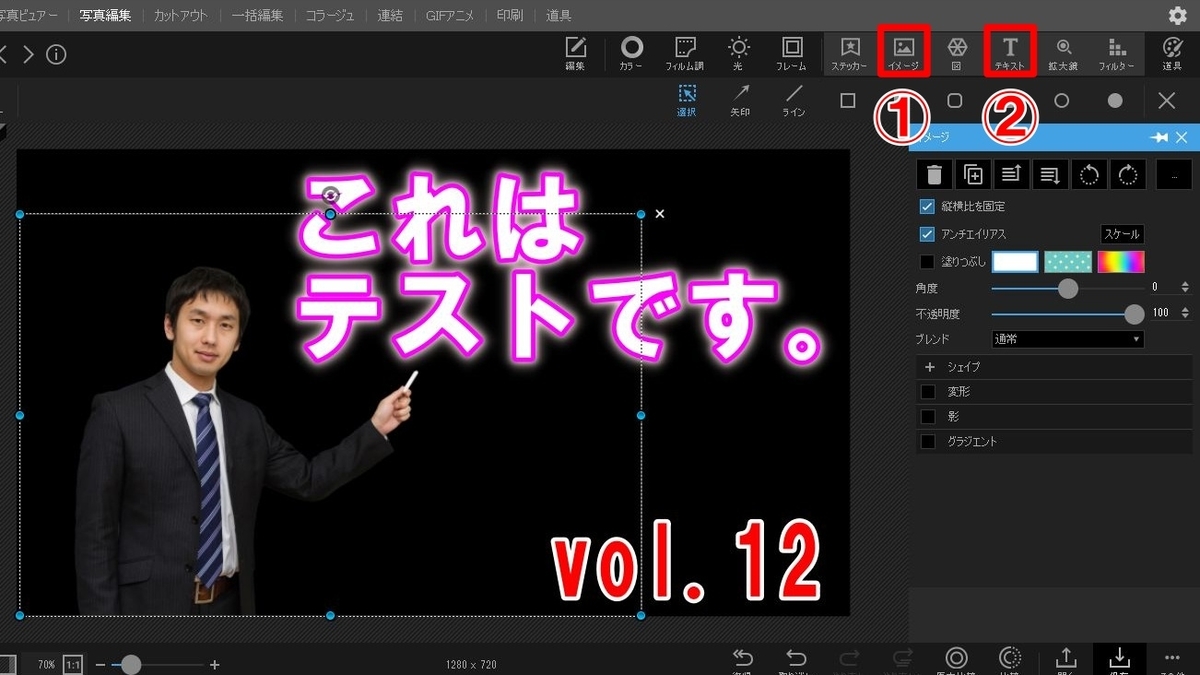The height and width of the screenshot is (675, 1200).
Task: Select the テキスト (Text) tool
Action: (1010, 54)
